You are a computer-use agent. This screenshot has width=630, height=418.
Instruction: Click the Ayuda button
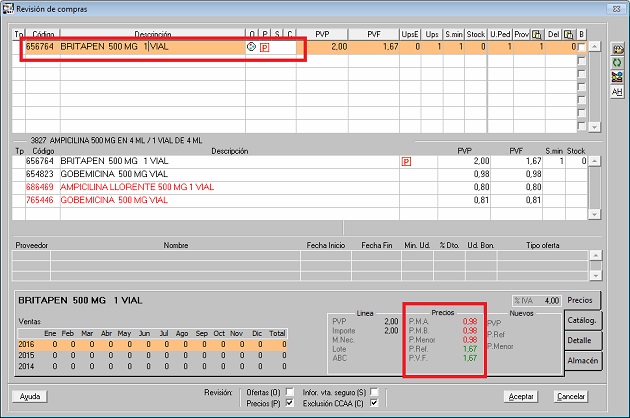tap(30, 397)
